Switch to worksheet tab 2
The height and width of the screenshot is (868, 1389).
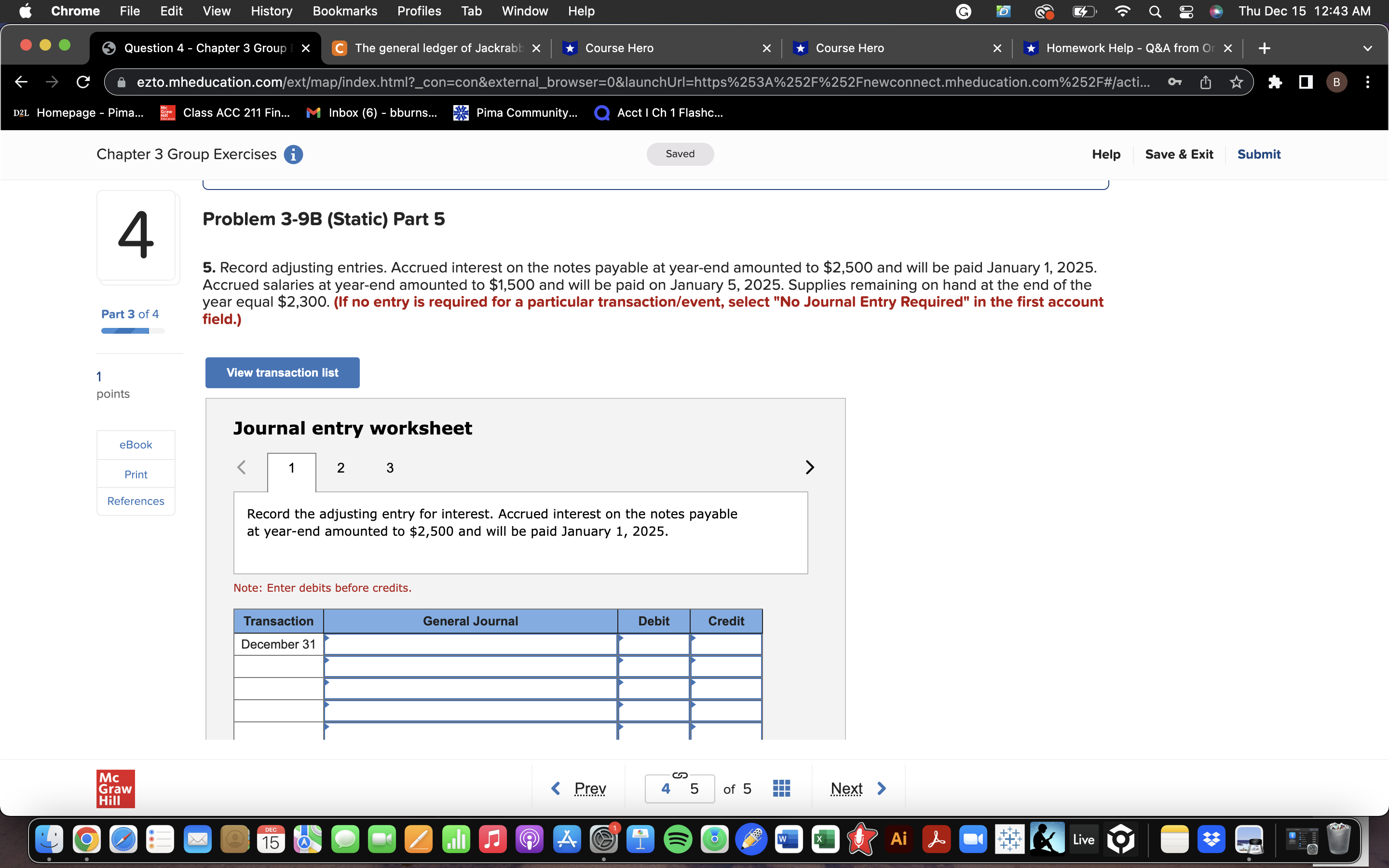click(340, 468)
